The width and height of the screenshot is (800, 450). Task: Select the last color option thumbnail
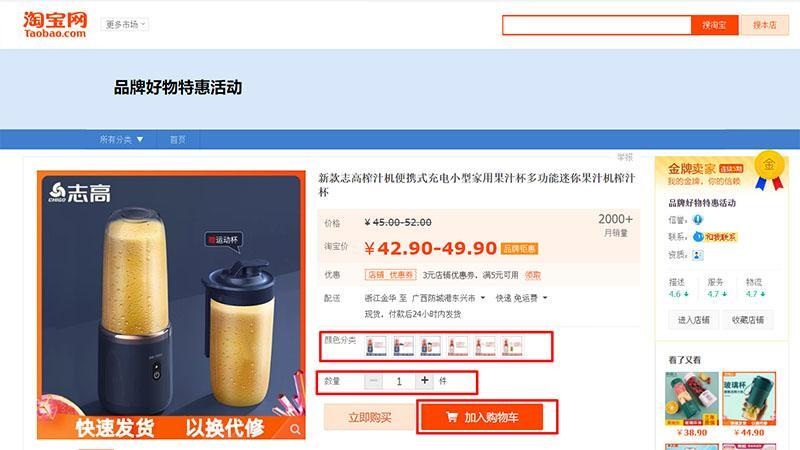click(512, 346)
